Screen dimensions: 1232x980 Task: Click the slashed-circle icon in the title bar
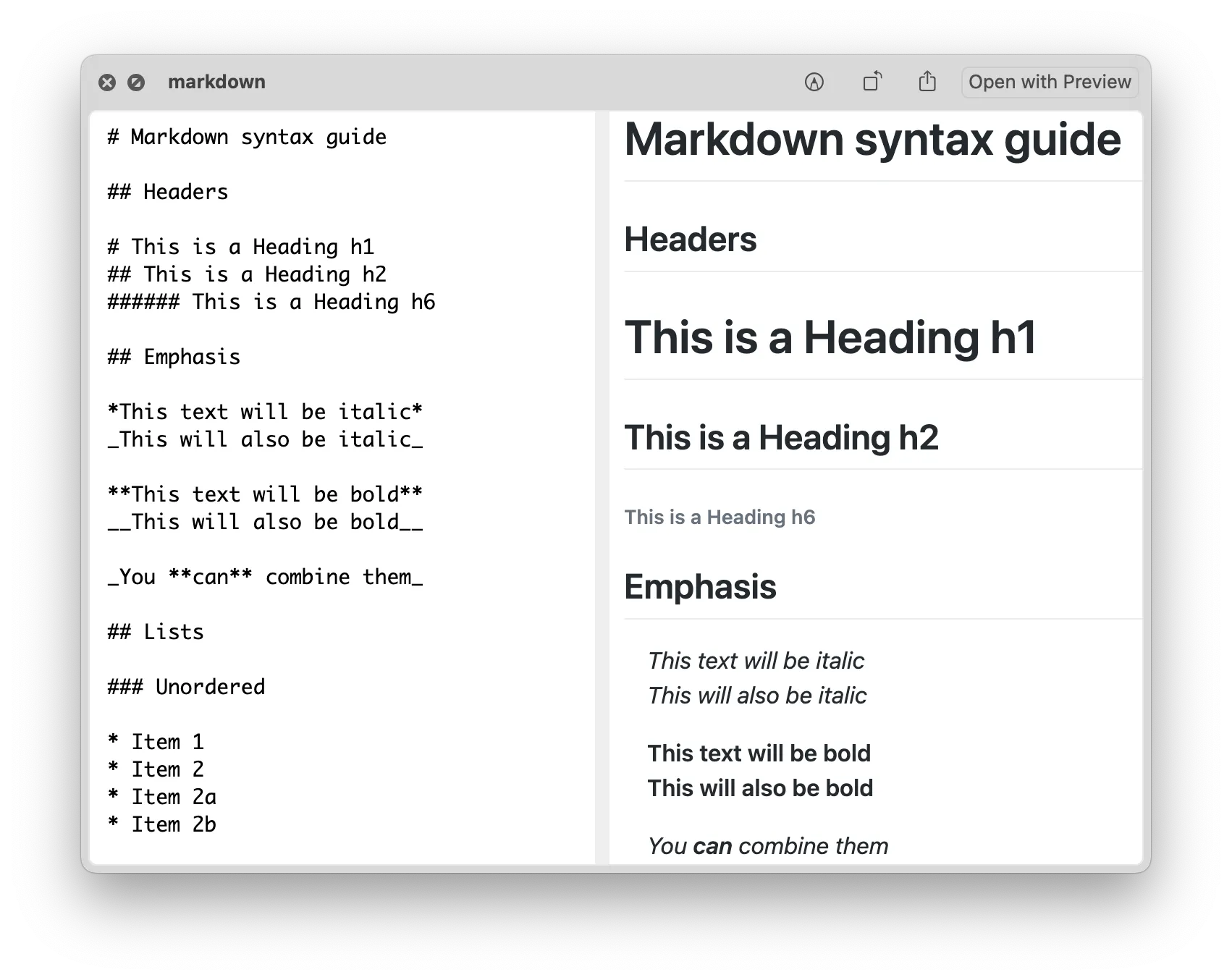[137, 82]
